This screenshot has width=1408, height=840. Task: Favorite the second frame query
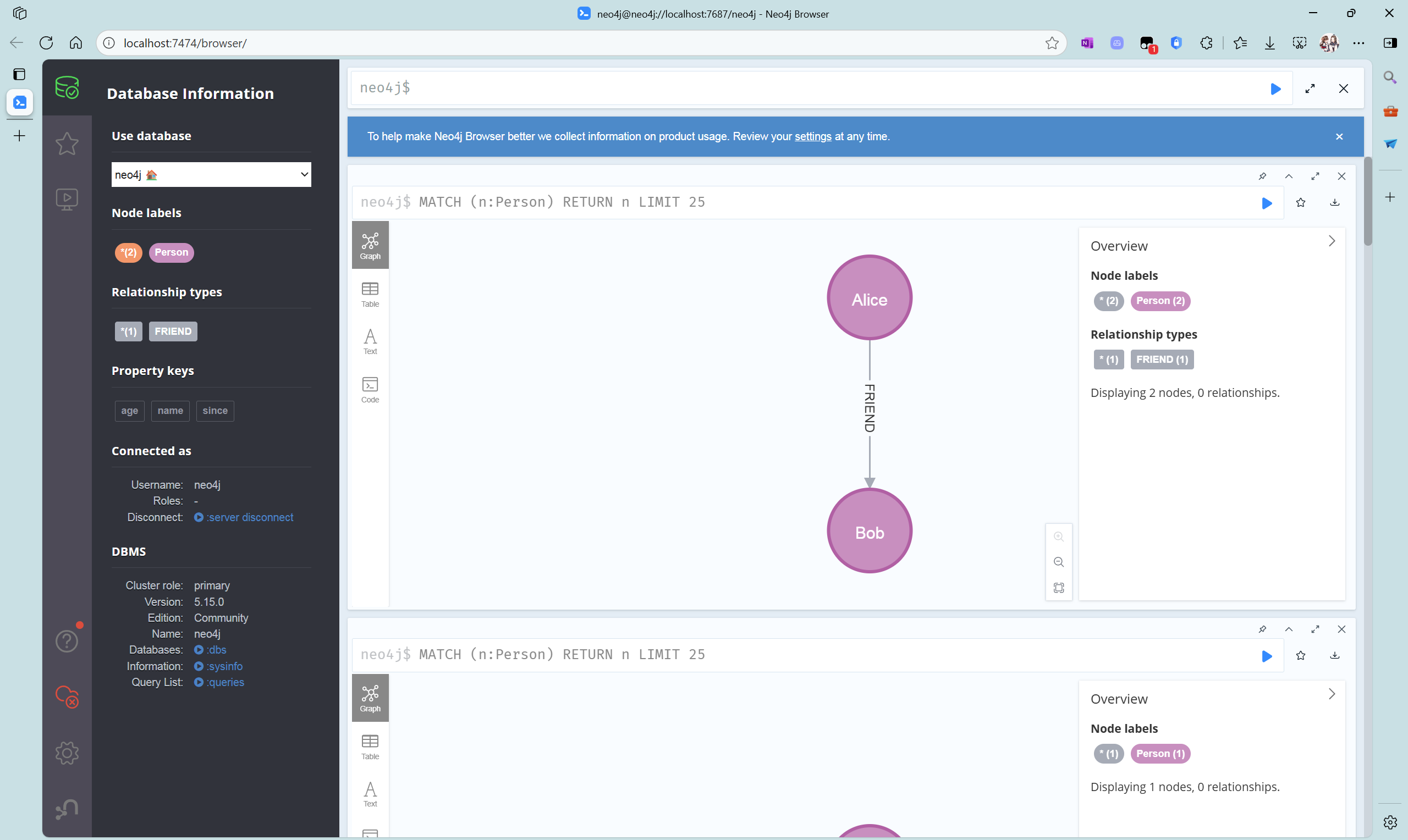[x=1301, y=655]
